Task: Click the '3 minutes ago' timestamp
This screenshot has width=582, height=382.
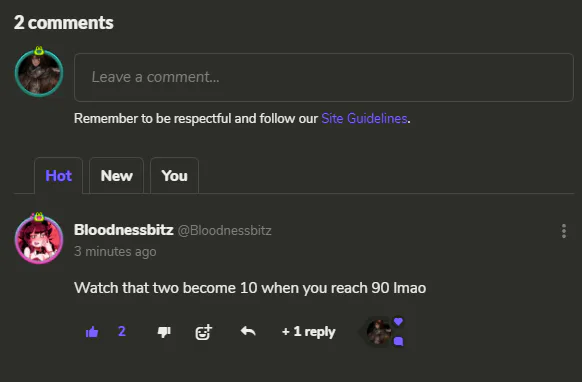Action: pyautogui.click(x=115, y=251)
